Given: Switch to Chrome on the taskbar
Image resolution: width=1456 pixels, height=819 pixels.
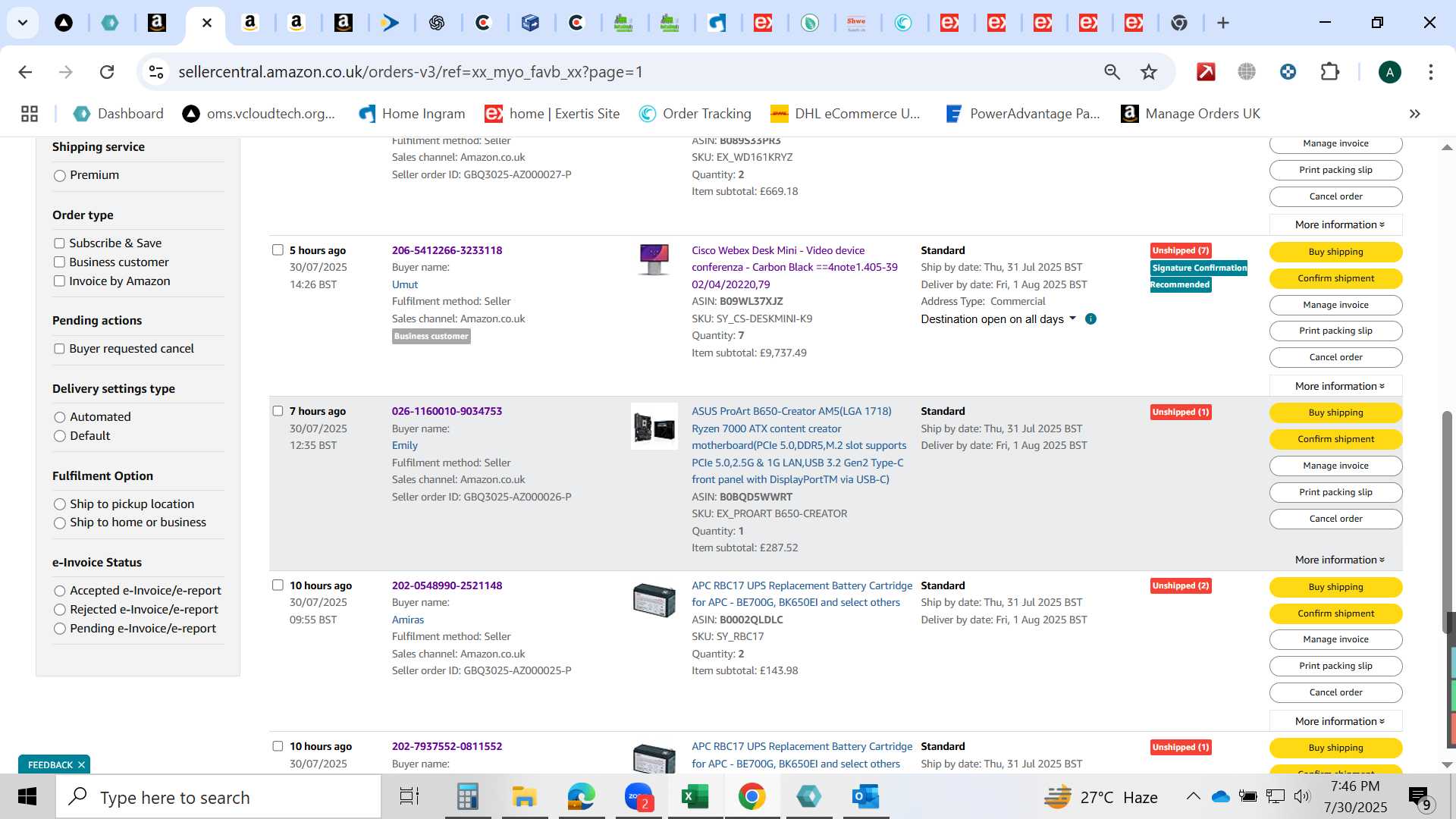Looking at the screenshot, I should [x=752, y=797].
